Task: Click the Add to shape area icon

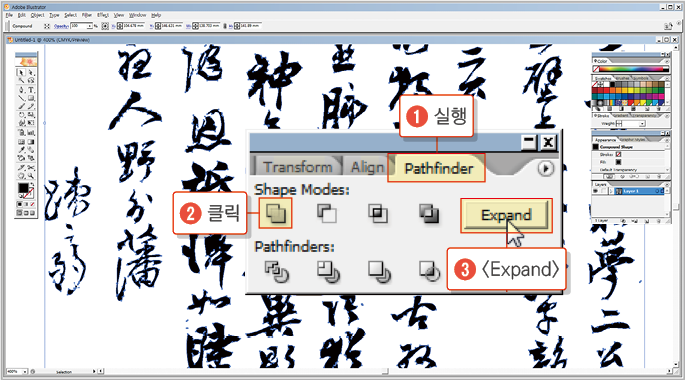Action: pyautogui.click(x=276, y=214)
